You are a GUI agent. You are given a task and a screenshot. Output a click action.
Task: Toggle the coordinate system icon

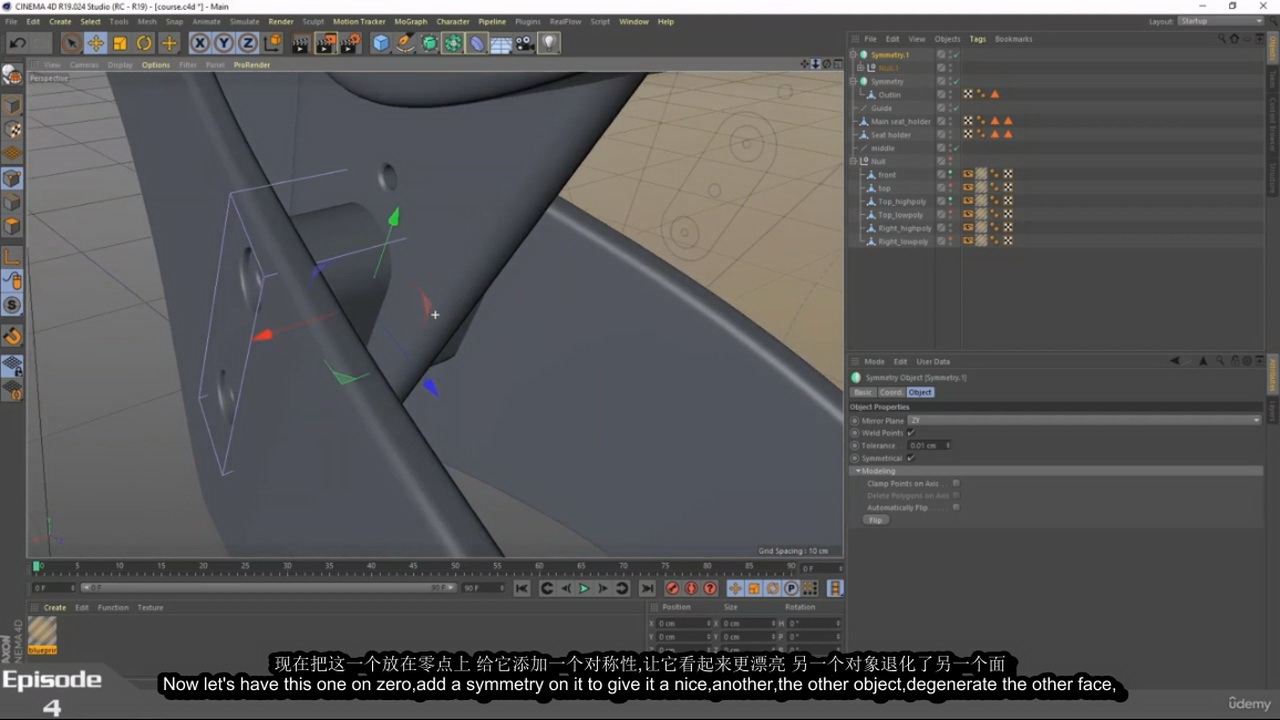pos(272,43)
